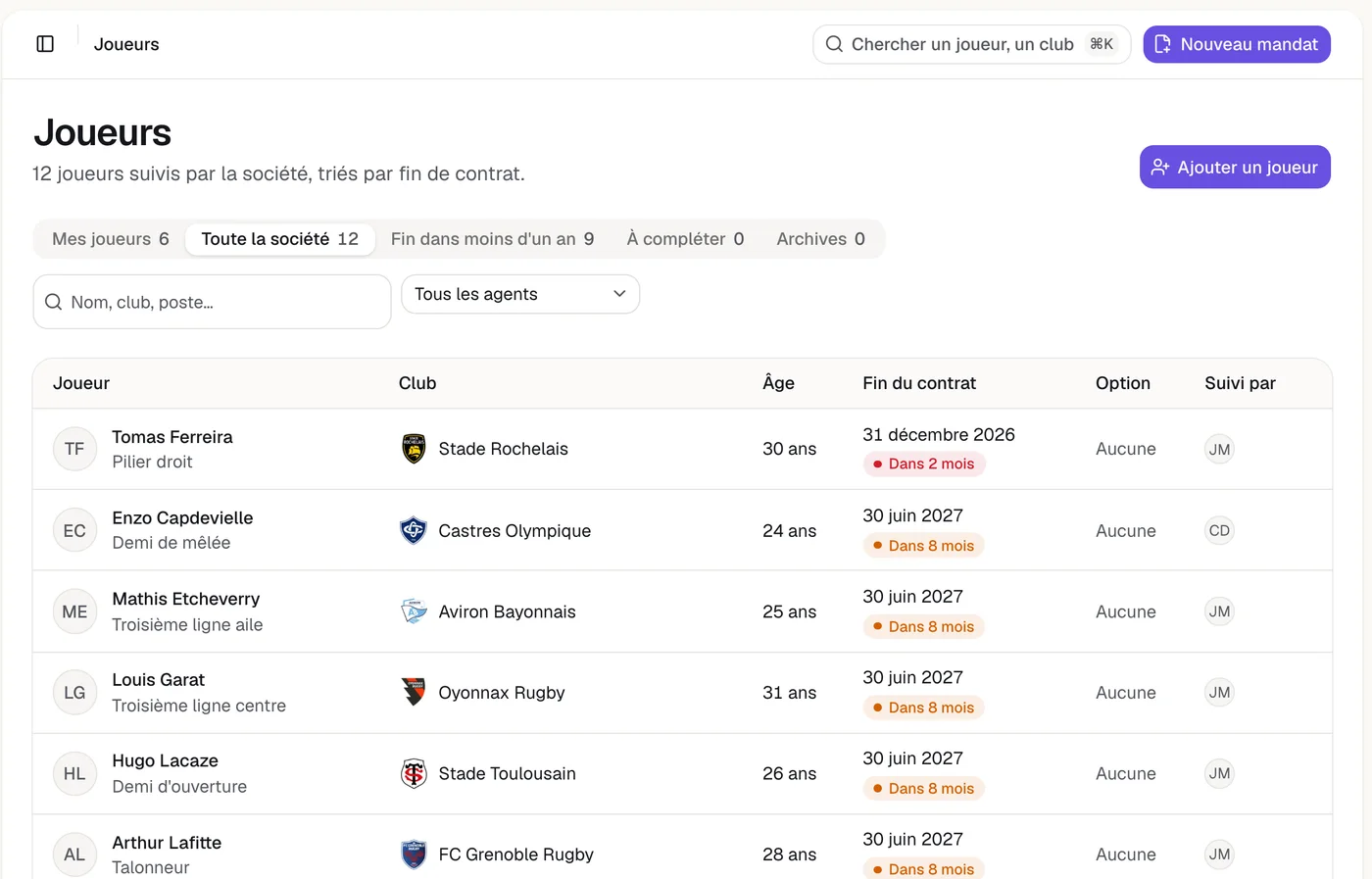Click the Oyonnax Rugby club logo
Viewport: 1372px width, 879px height.
414,692
